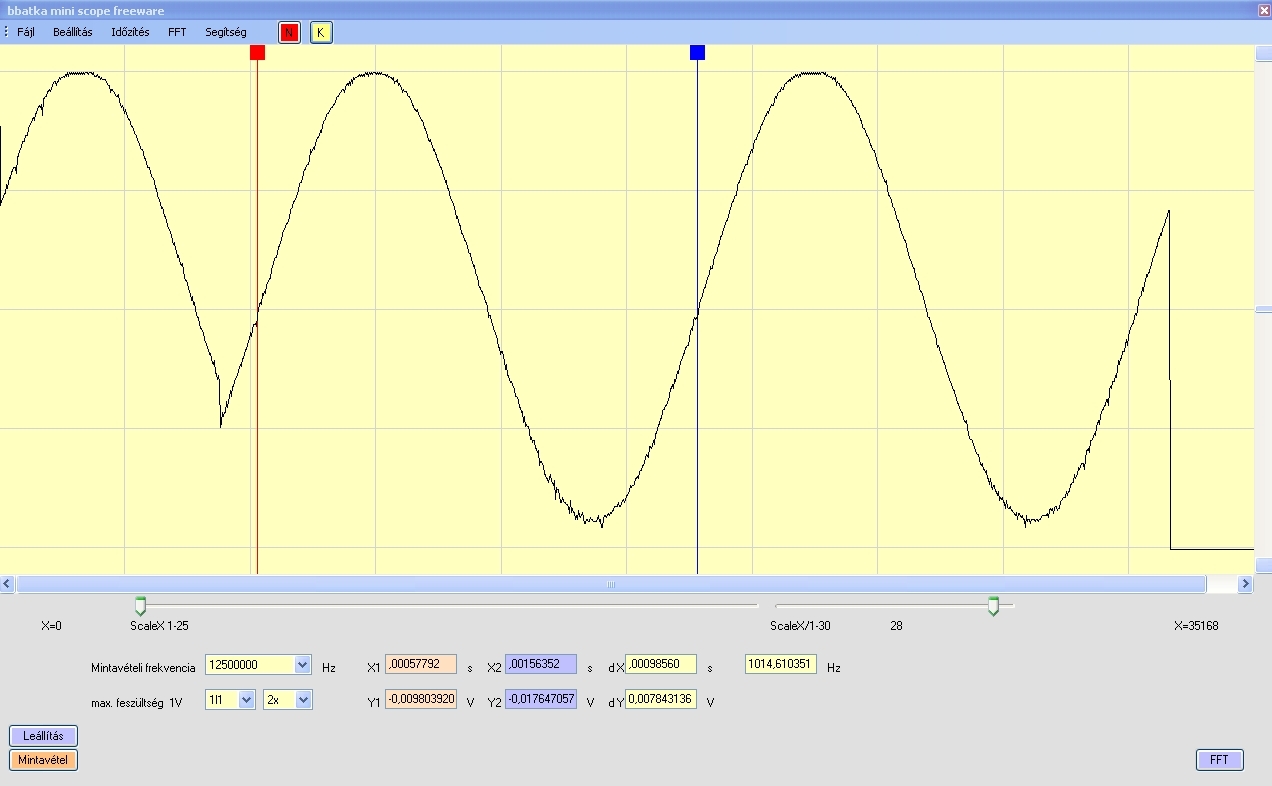Viewport: 1272px width, 786px height.
Task: Open the sampling frequency 12500000 dropdown
Action: tap(303, 665)
